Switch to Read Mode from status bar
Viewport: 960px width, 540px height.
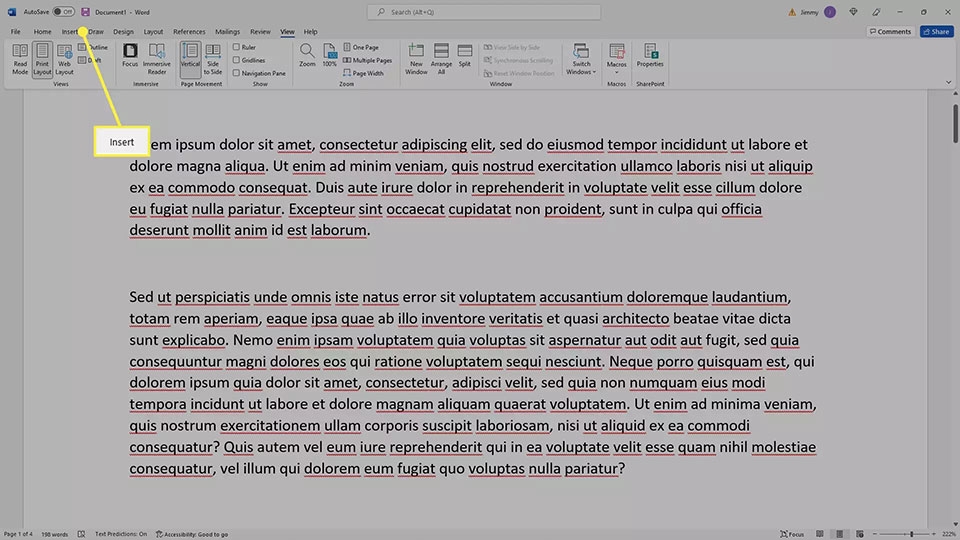820,534
